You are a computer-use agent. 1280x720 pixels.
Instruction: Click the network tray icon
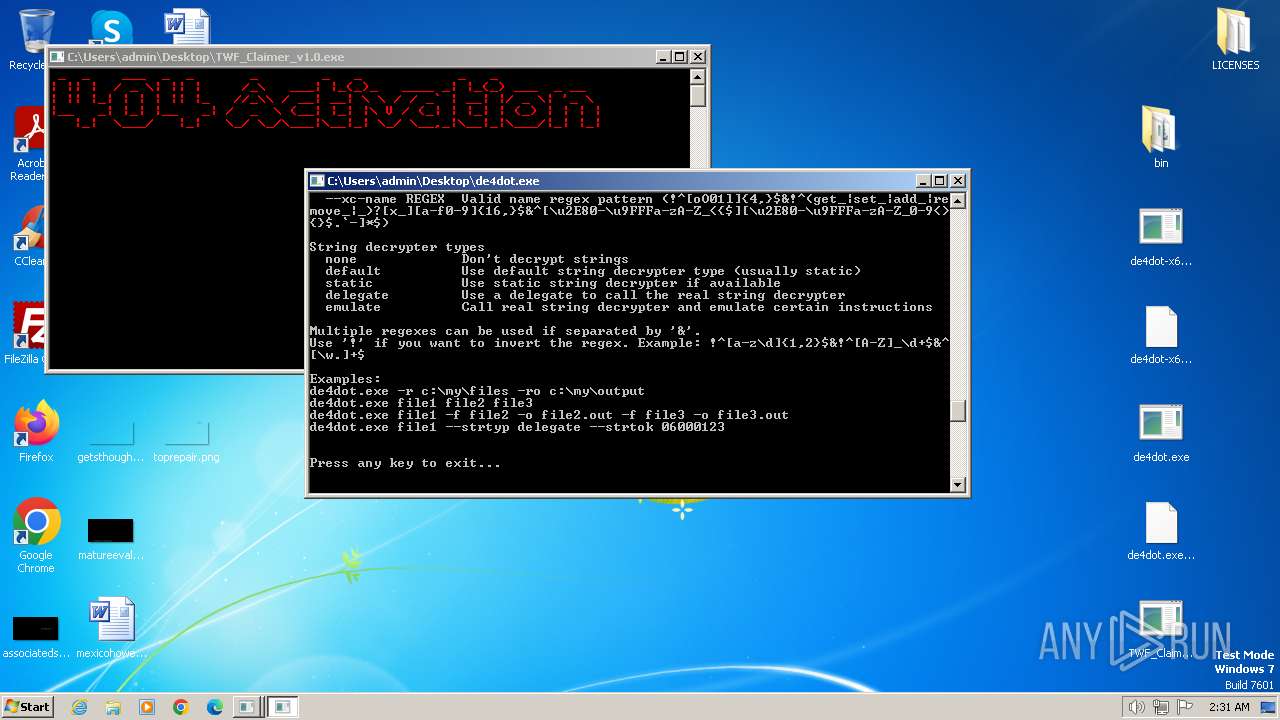1161,707
